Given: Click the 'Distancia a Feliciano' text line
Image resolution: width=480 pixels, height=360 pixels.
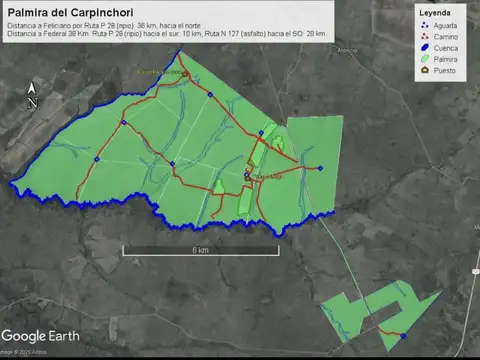Looking at the screenshot, I should click(104, 26).
